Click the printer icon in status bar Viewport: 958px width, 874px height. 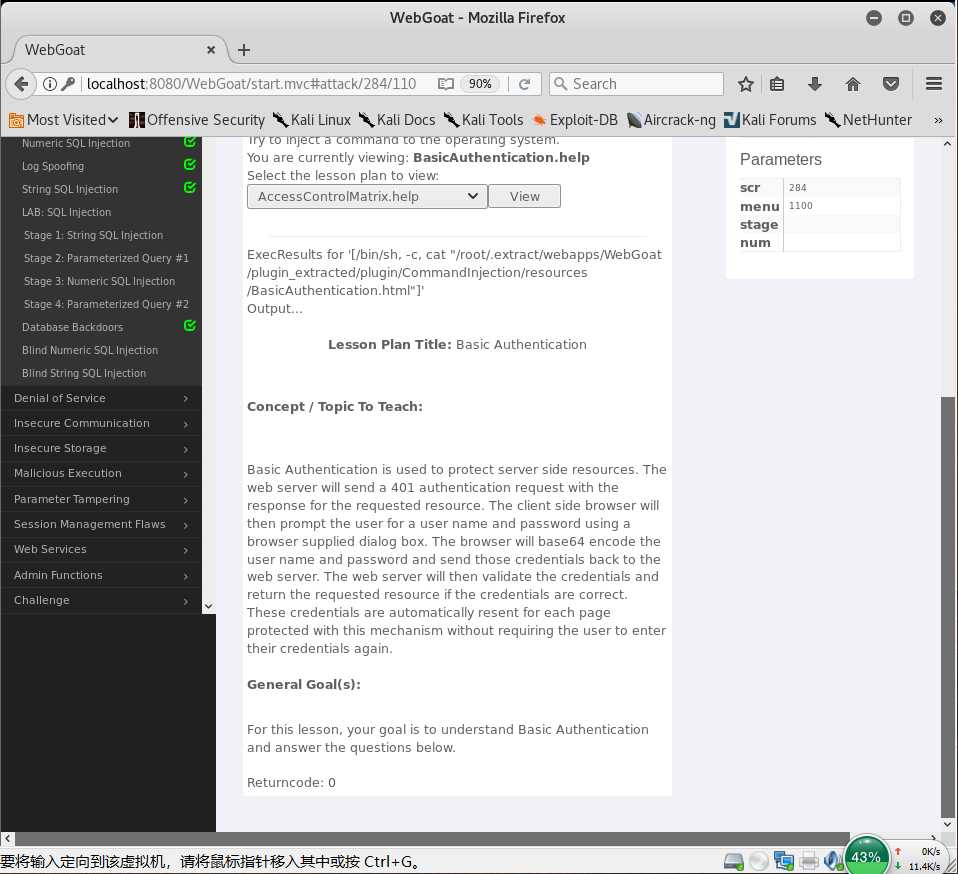(x=808, y=861)
